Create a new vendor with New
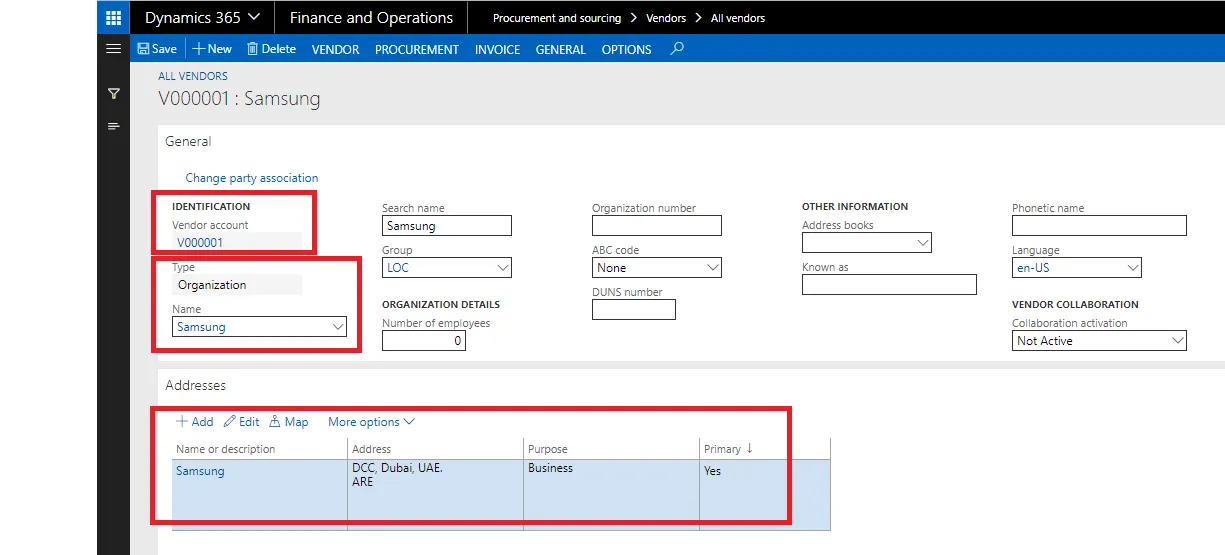 pos(212,49)
